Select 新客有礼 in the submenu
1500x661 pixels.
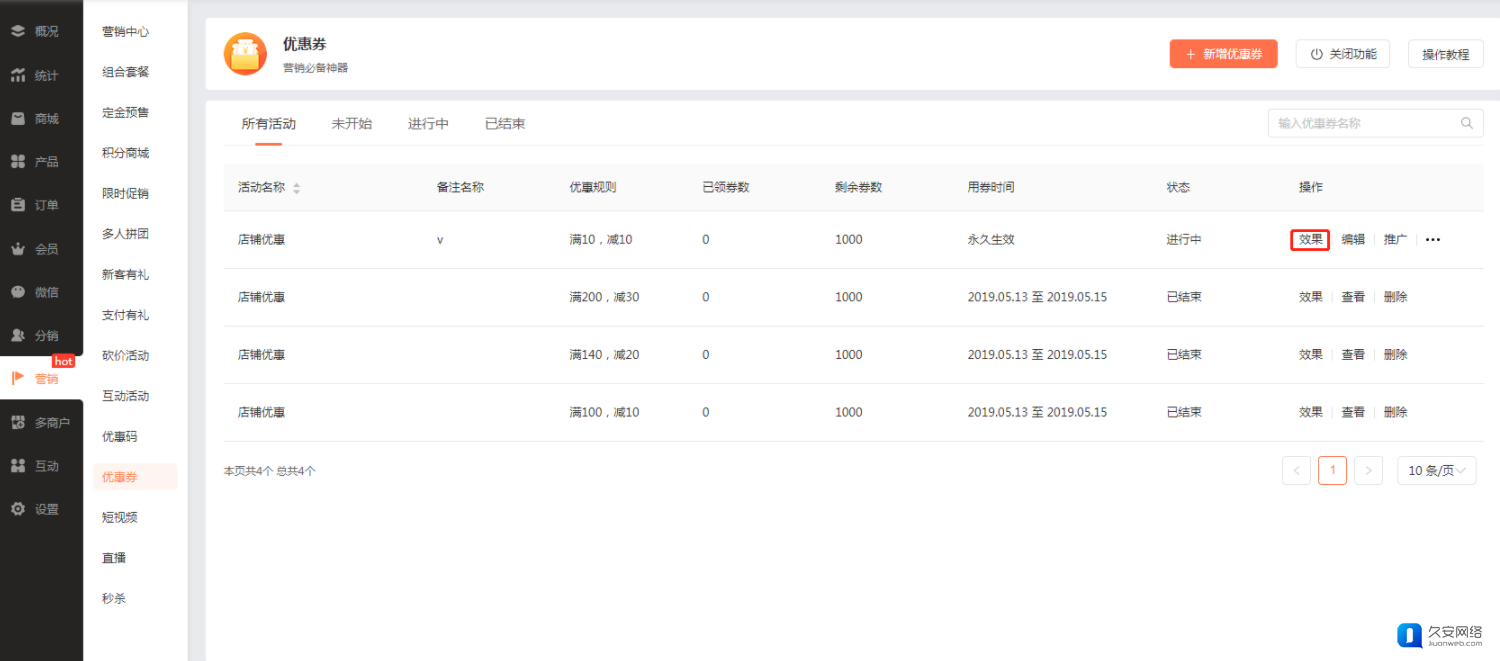pos(126,275)
